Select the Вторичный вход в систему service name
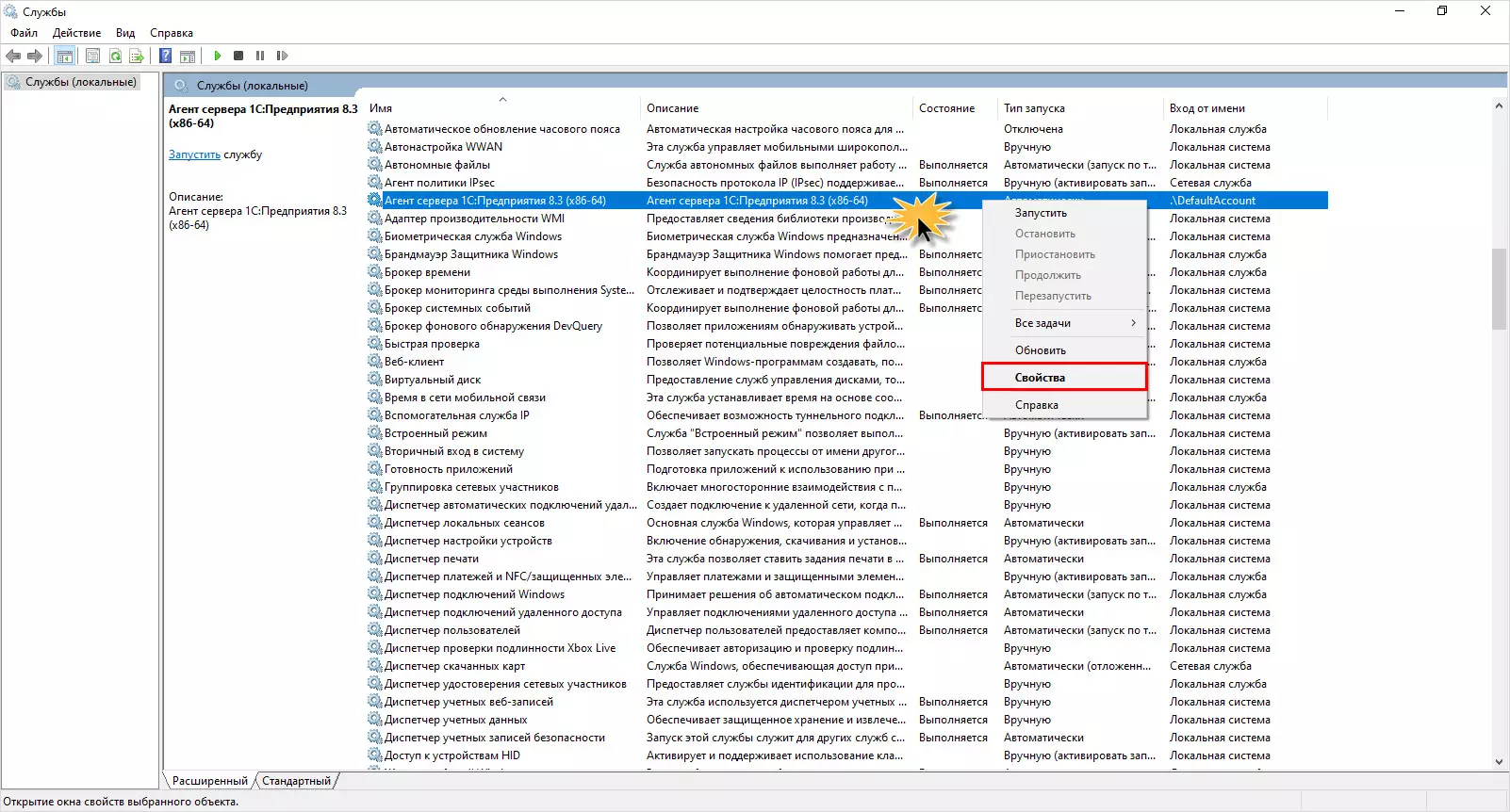 tap(454, 451)
